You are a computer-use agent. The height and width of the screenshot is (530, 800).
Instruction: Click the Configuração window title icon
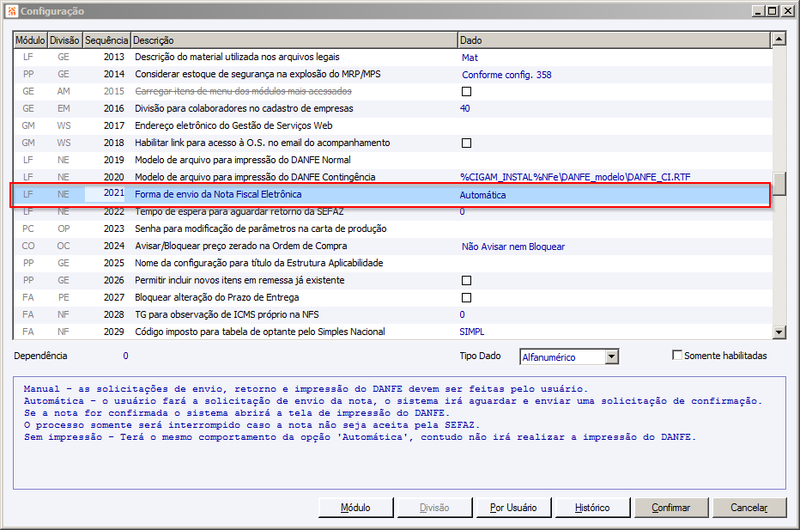point(12,11)
